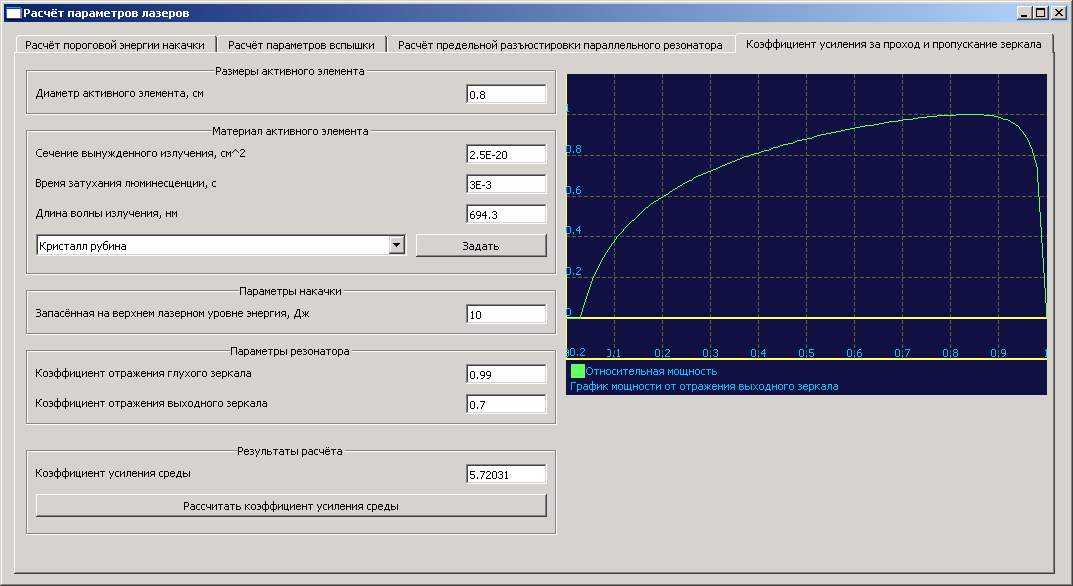Click Коэффициент отражения выходного зеркала field

(x=506, y=405)
